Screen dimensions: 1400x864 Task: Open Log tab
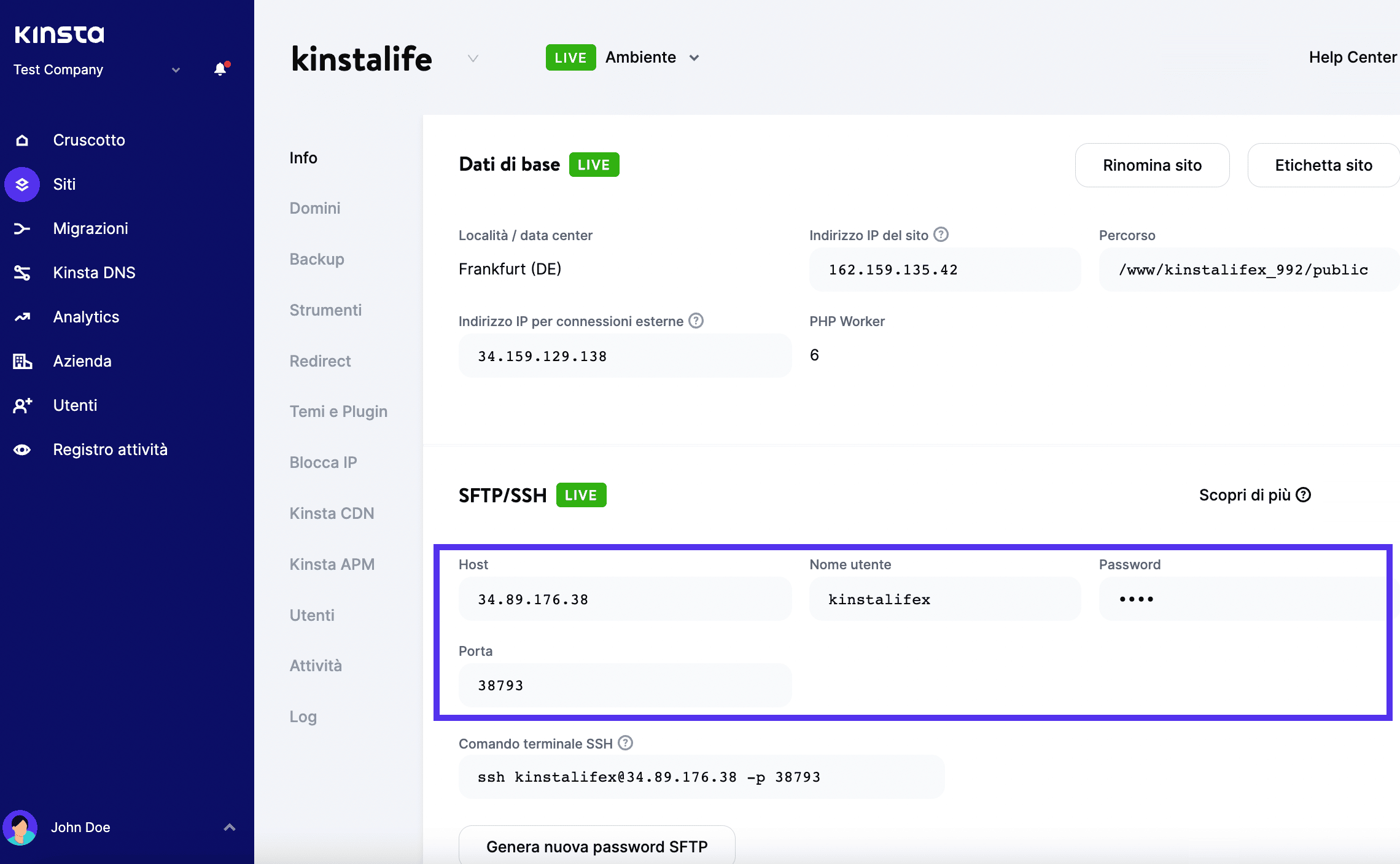pos(303,717)
